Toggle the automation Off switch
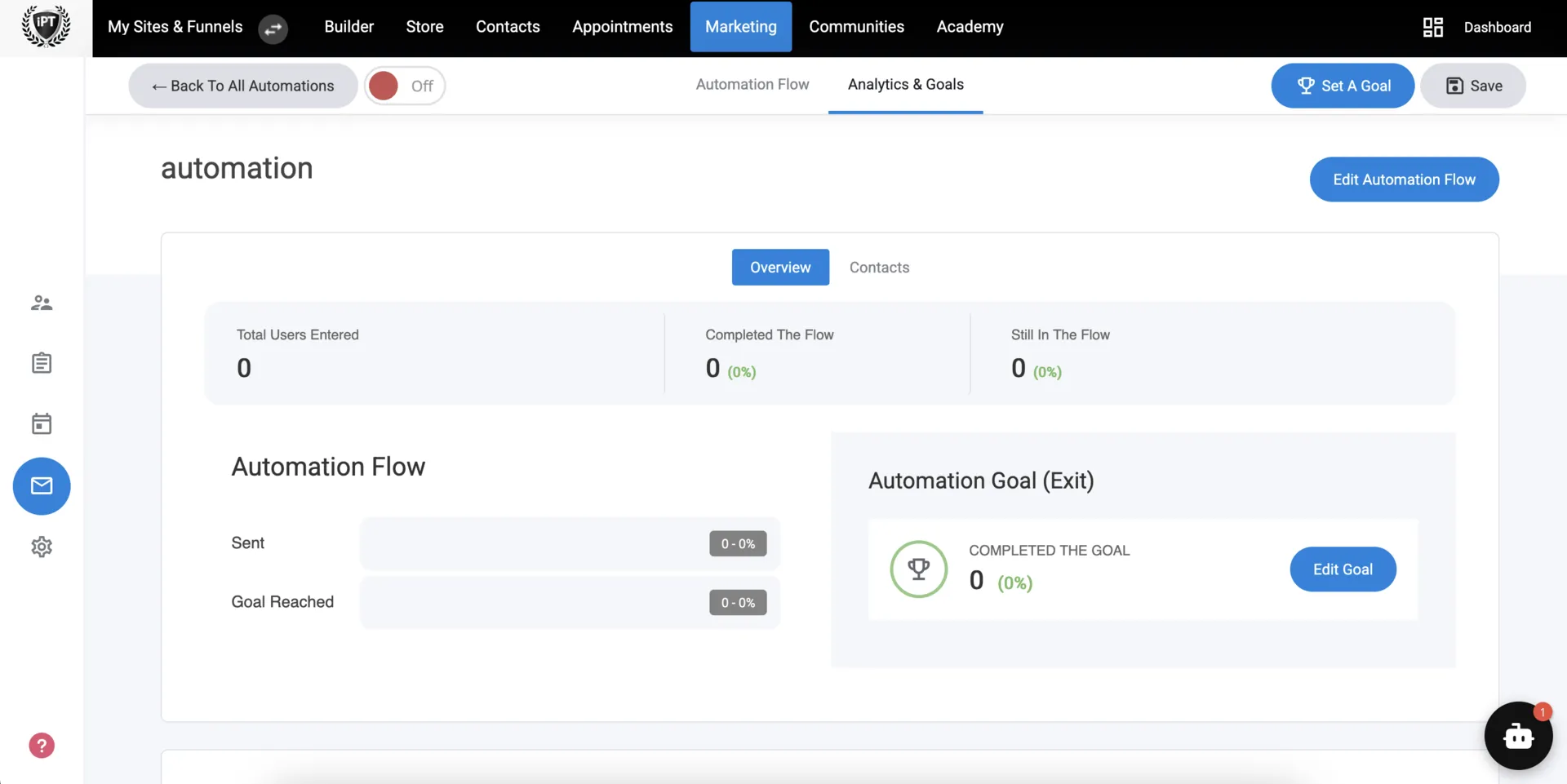Viewport: 1567px width, 784px height. 405,86
